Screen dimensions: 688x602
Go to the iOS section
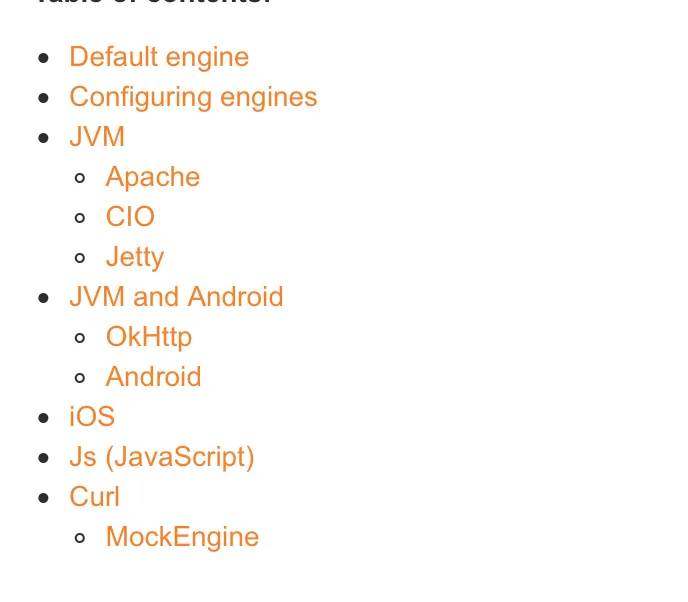coord(92,416)
